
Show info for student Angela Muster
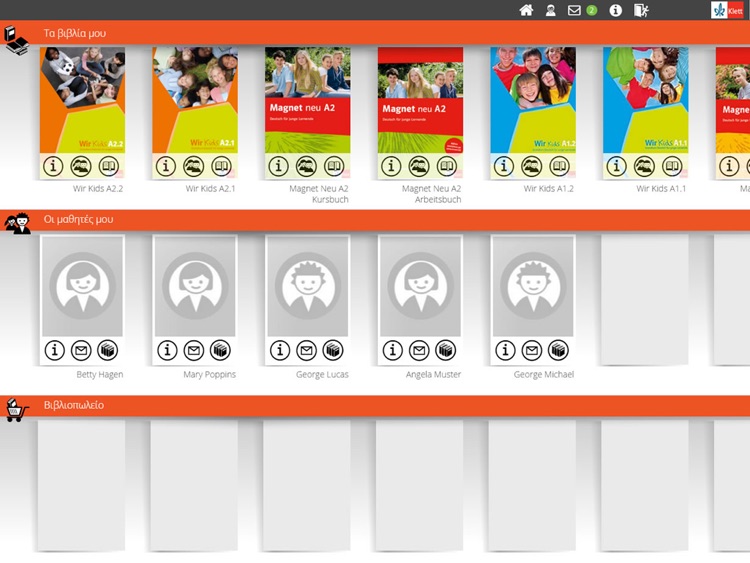[x=393, y=351]
